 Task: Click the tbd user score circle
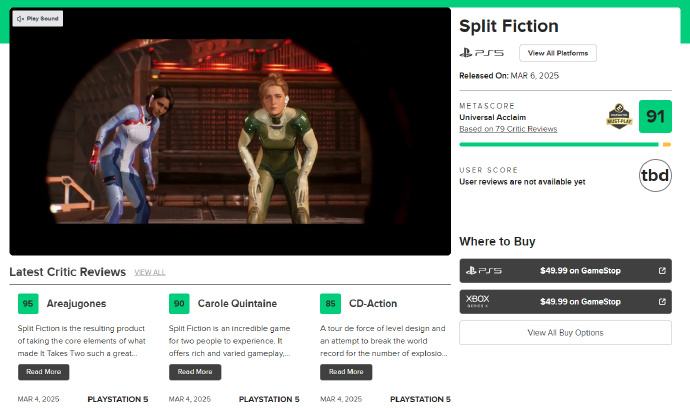pos(655,175)
